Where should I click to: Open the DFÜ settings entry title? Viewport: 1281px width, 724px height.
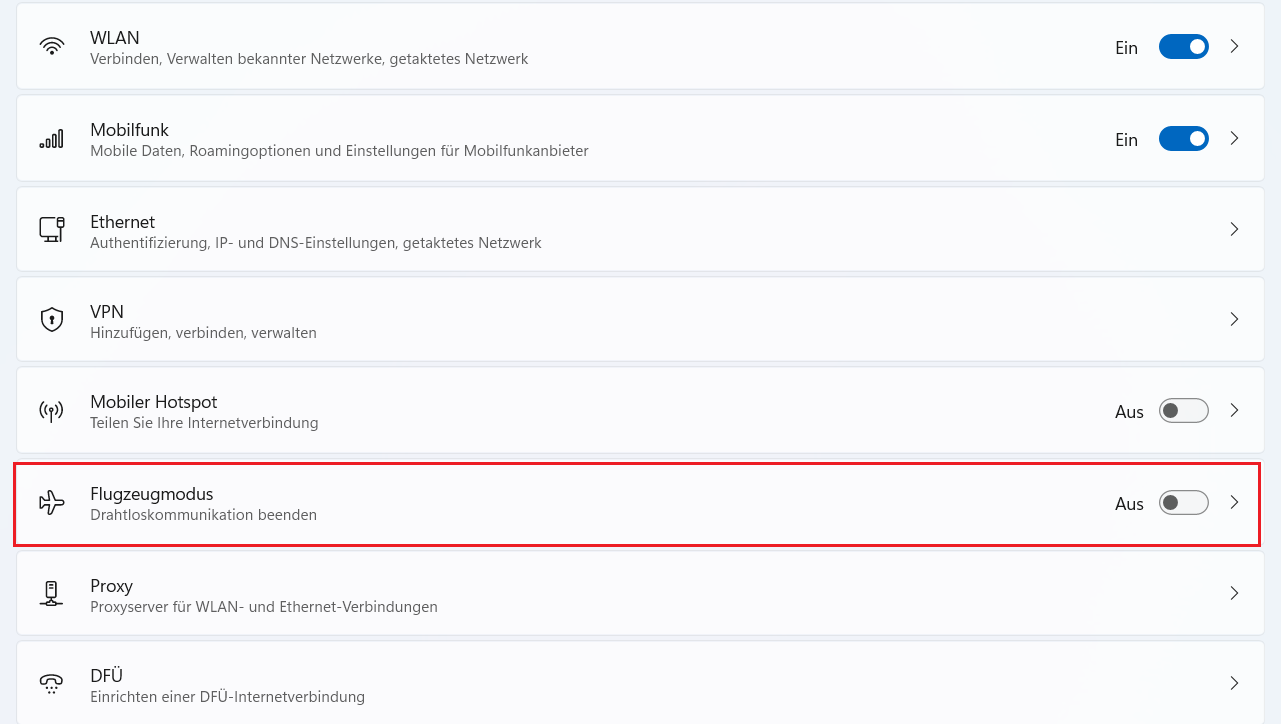click(x=106, y=676)
